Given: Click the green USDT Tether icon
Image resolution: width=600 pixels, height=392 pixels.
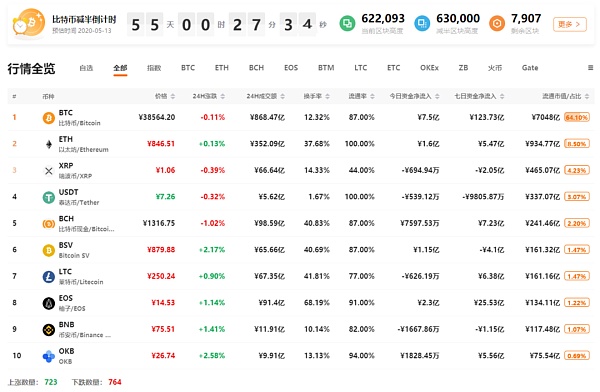Looking at the screenshot, I should tap(49, 197).
